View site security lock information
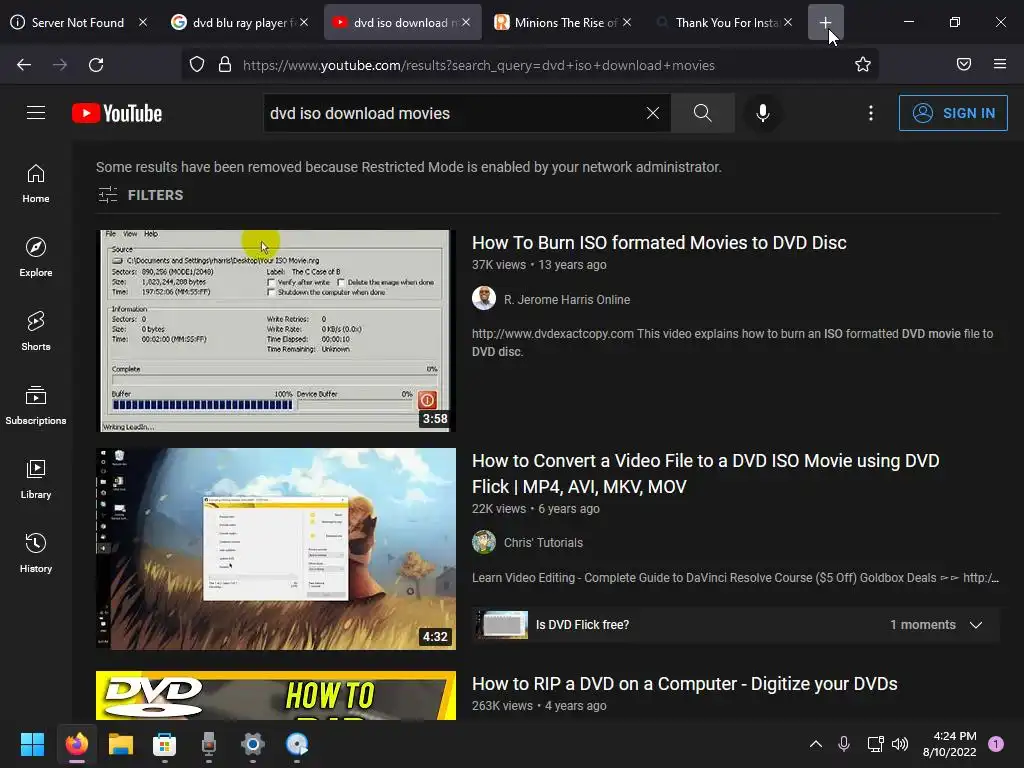Screen dimensions: 1024x768 point(225,65)
